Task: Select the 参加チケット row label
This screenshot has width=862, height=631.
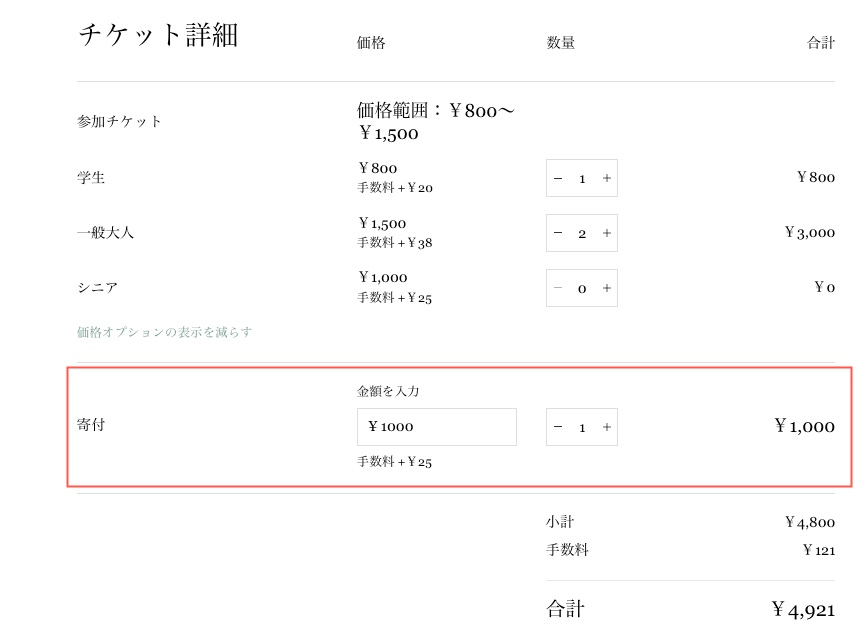Action: pos(119,121)
